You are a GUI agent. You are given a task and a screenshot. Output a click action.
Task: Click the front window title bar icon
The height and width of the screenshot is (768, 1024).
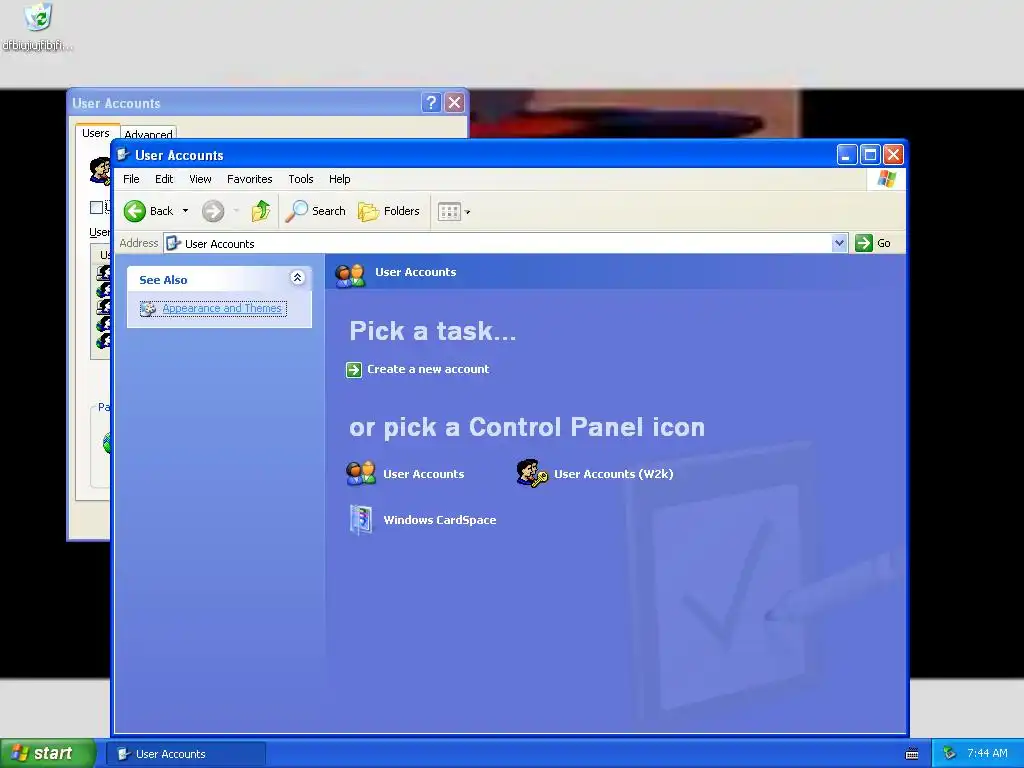coord(123,155)
